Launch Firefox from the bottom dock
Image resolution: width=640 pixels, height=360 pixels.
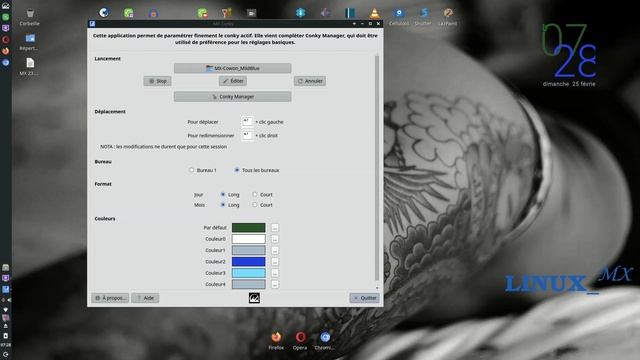276,340
